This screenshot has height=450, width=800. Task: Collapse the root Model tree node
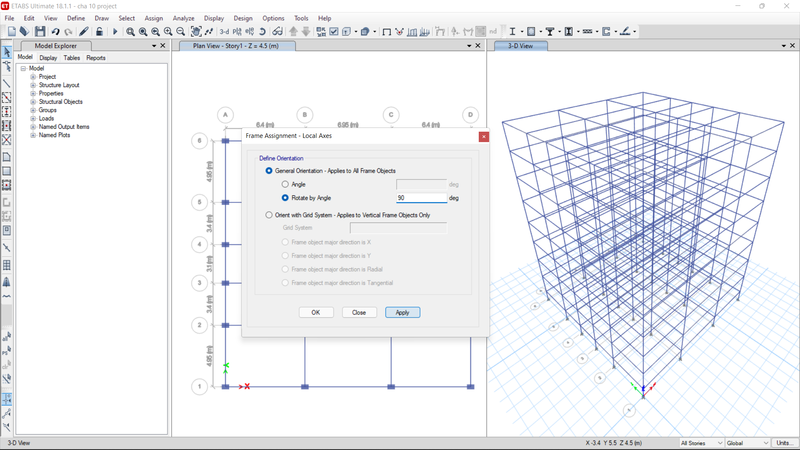(23, 68)
